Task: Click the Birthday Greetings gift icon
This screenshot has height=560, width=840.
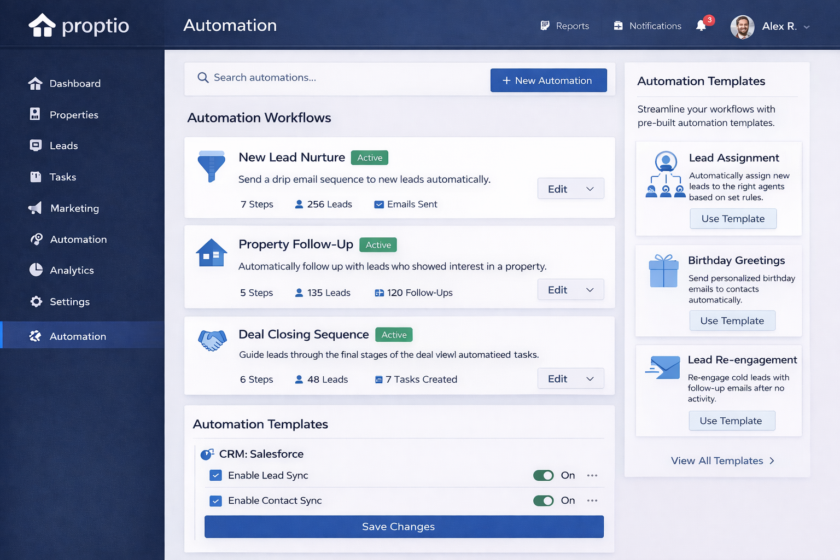Action: coord(663,271)
